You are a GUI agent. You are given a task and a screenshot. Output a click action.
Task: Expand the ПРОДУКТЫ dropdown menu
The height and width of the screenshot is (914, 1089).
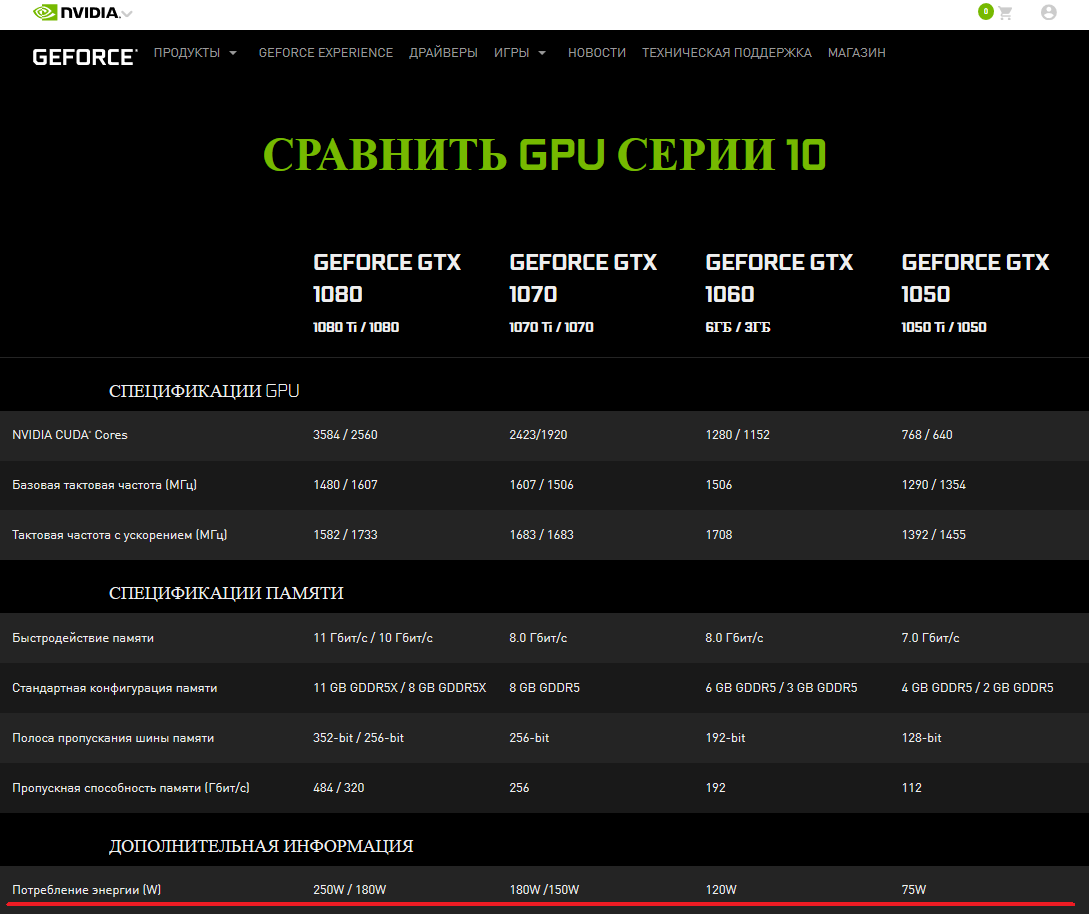point(195,53)
